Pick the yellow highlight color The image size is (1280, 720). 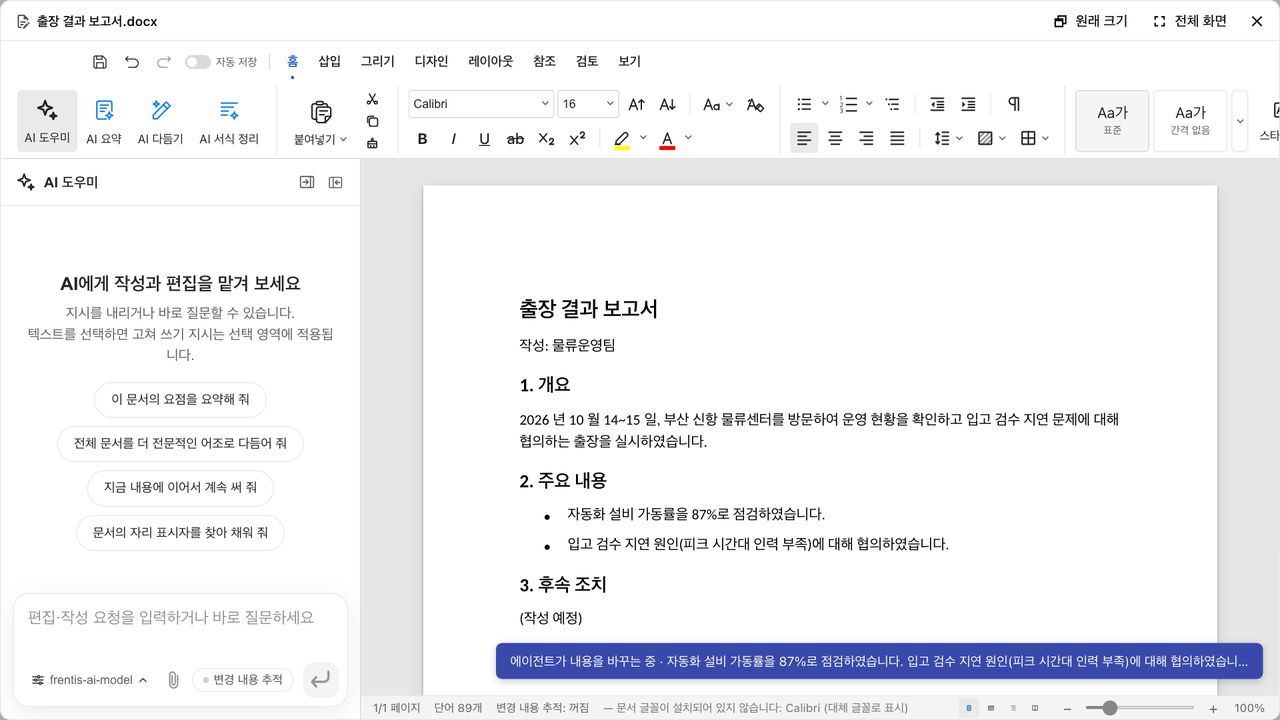[622, 139]
